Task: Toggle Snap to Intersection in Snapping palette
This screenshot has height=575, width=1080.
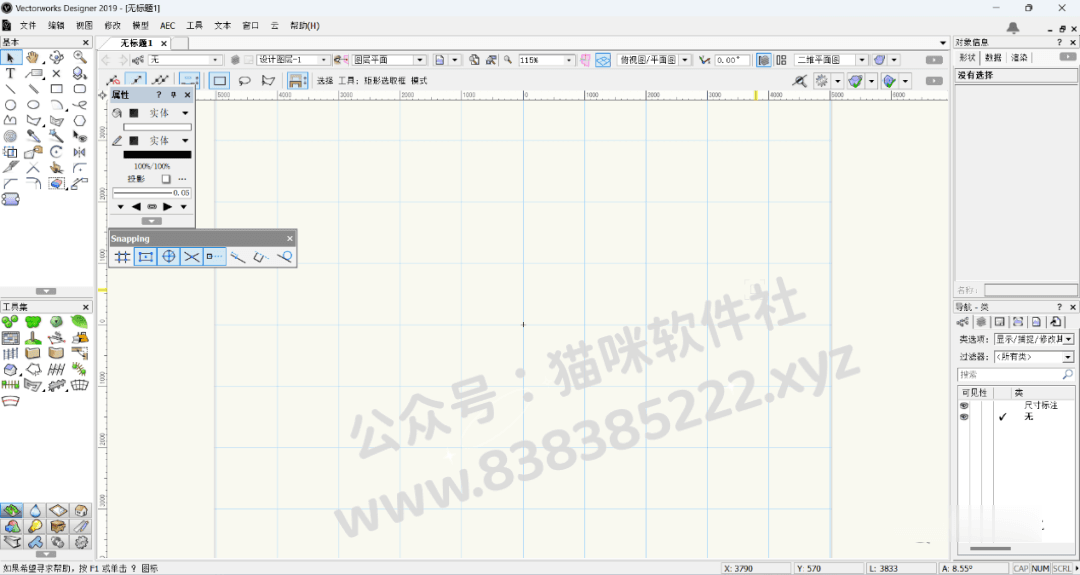Action: 191,257
